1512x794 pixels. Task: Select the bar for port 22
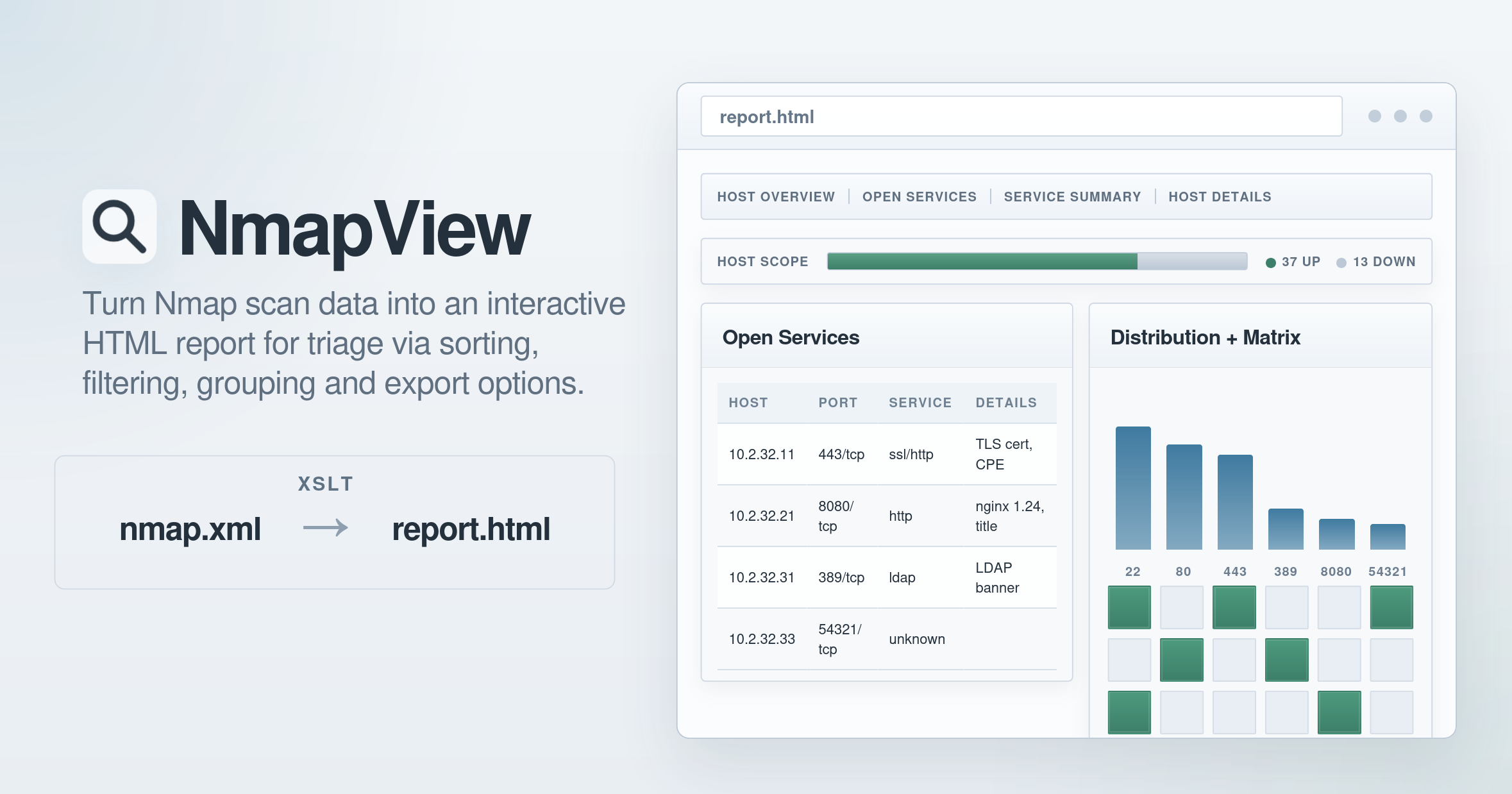[1132, 487]
